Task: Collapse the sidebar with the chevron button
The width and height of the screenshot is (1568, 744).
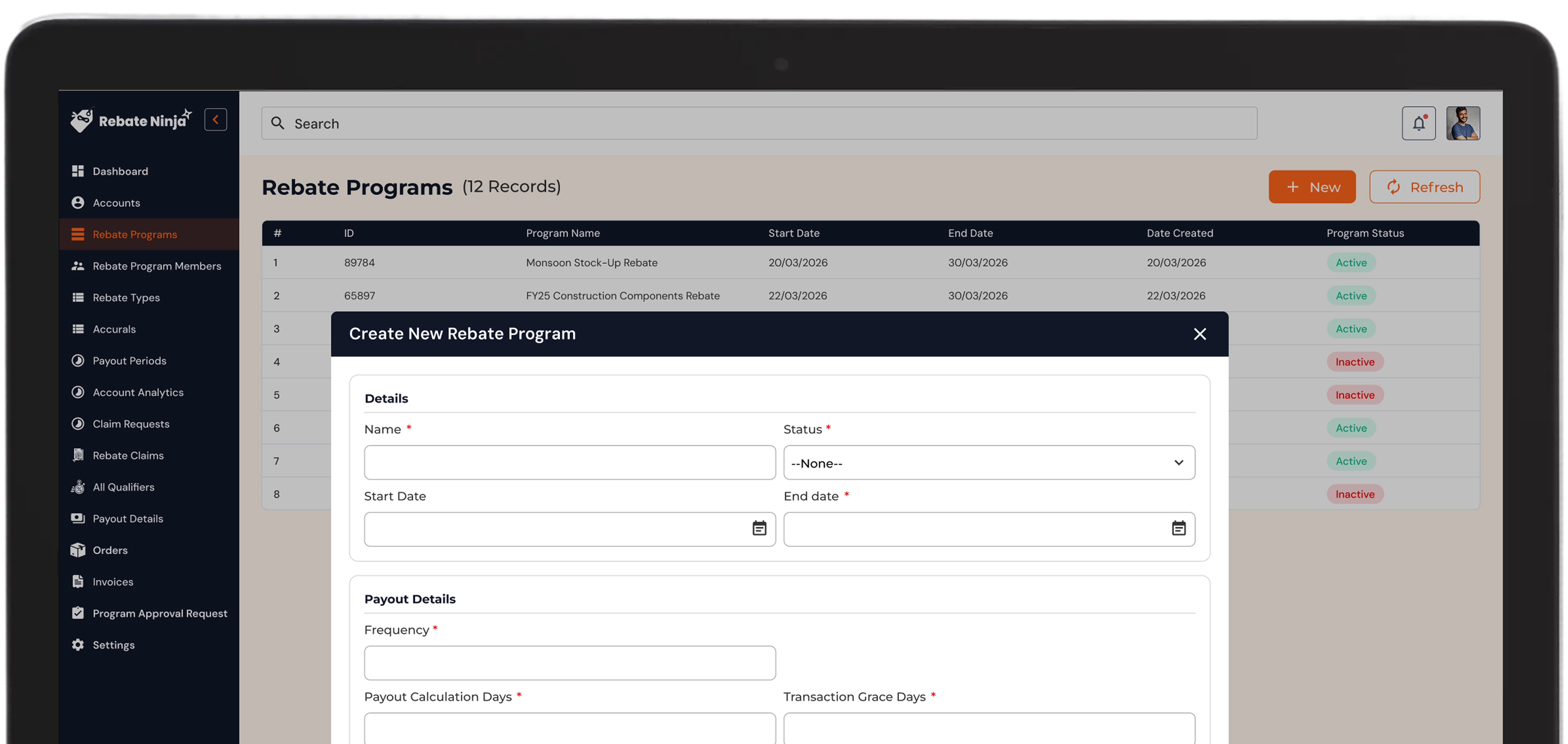Action: 215,120
